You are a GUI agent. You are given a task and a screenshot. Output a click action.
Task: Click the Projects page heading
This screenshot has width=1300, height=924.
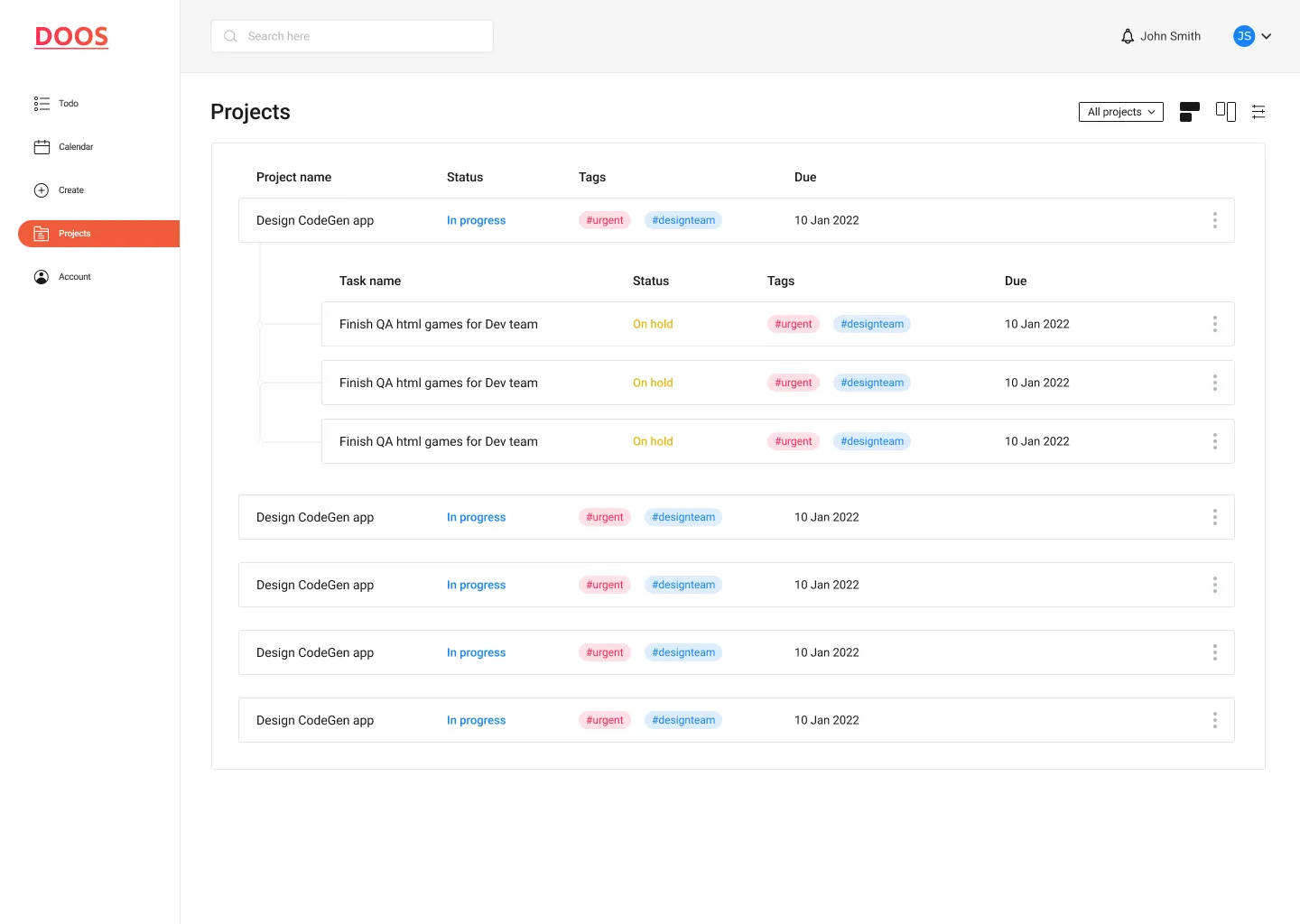[250, 112]
